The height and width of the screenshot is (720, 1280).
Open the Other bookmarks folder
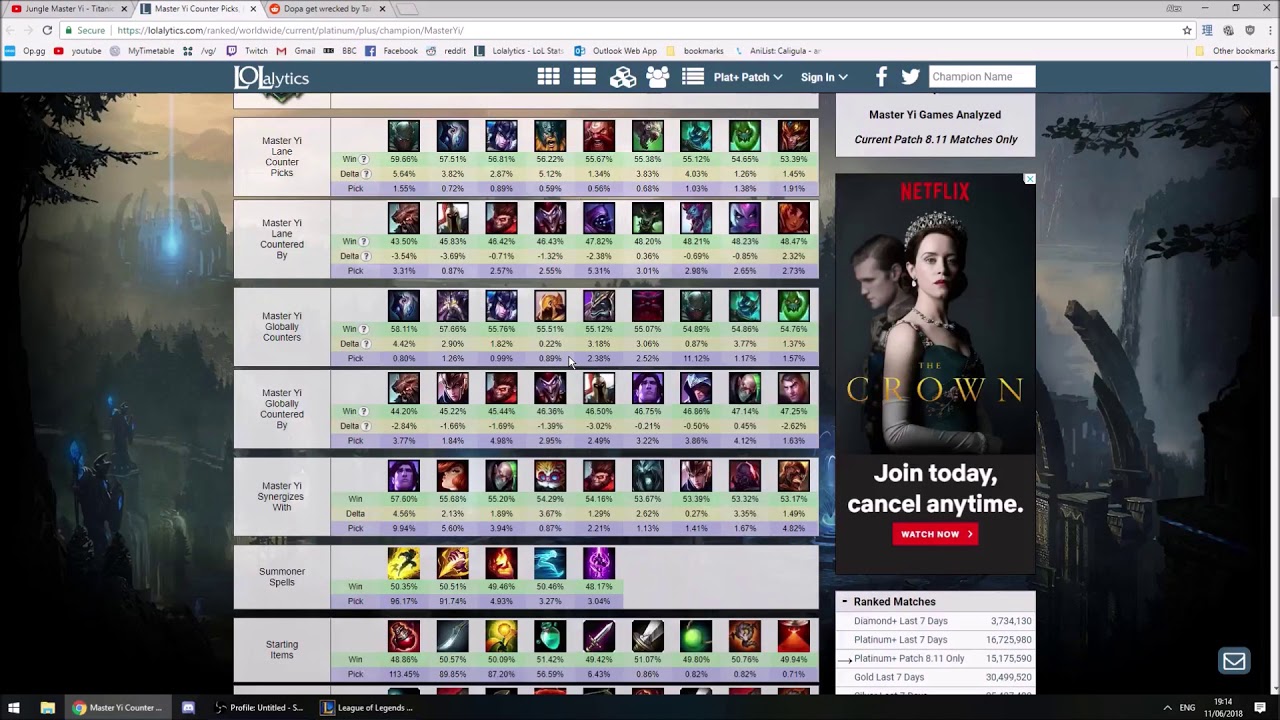point(1235,51)
